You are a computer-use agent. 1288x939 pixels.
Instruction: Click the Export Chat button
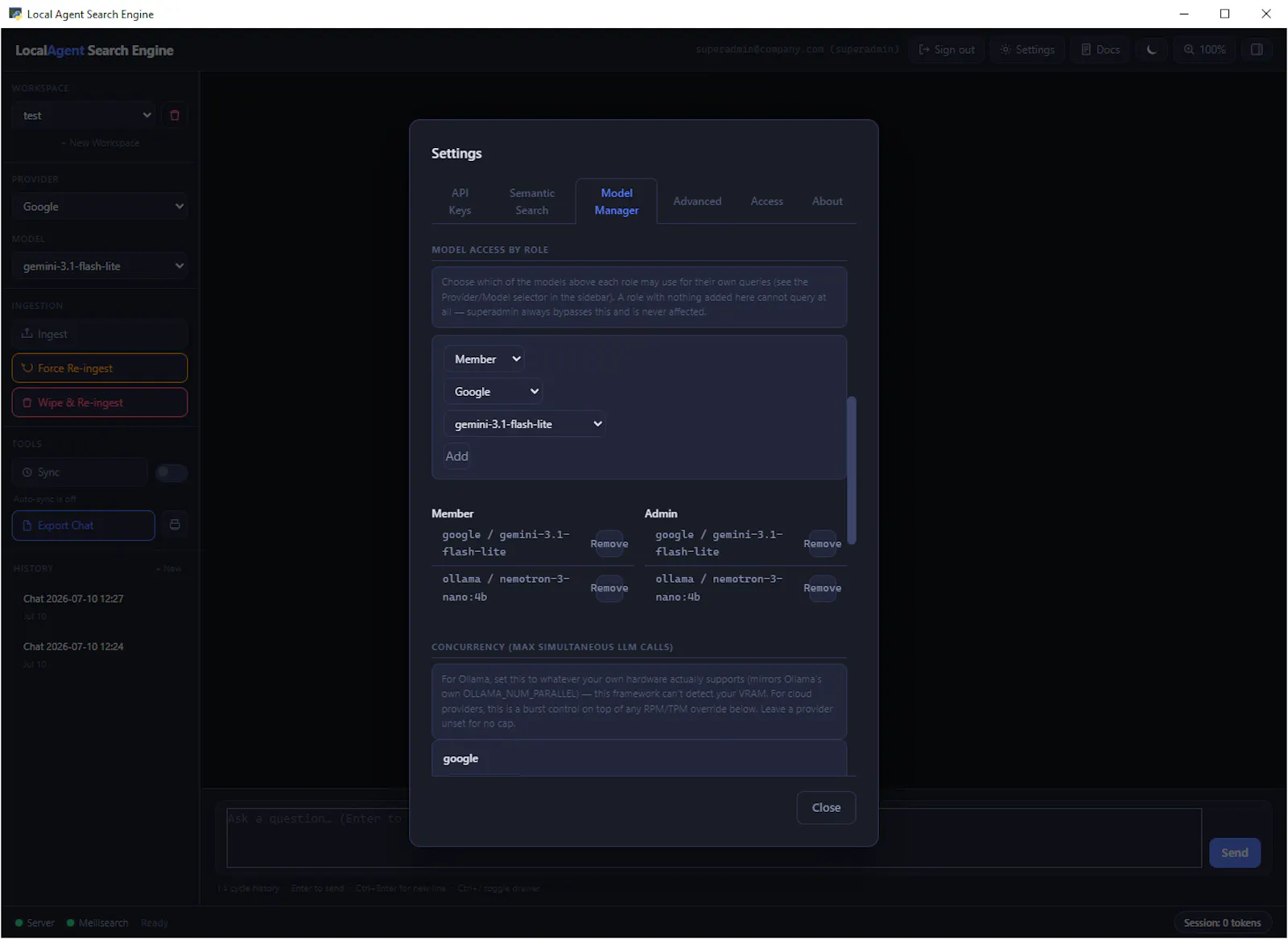click(x=84, y=525)
